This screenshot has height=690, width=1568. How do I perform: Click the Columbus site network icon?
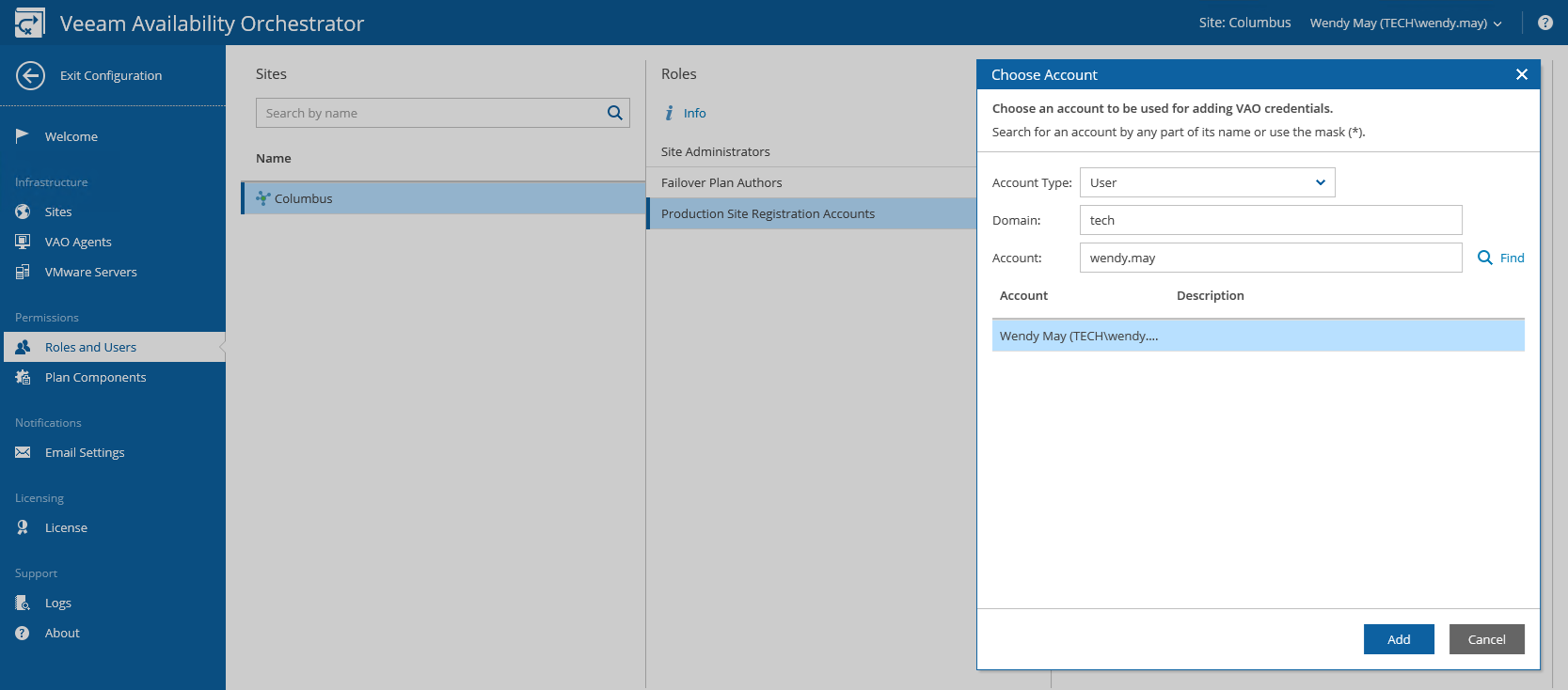pos(263,198)
